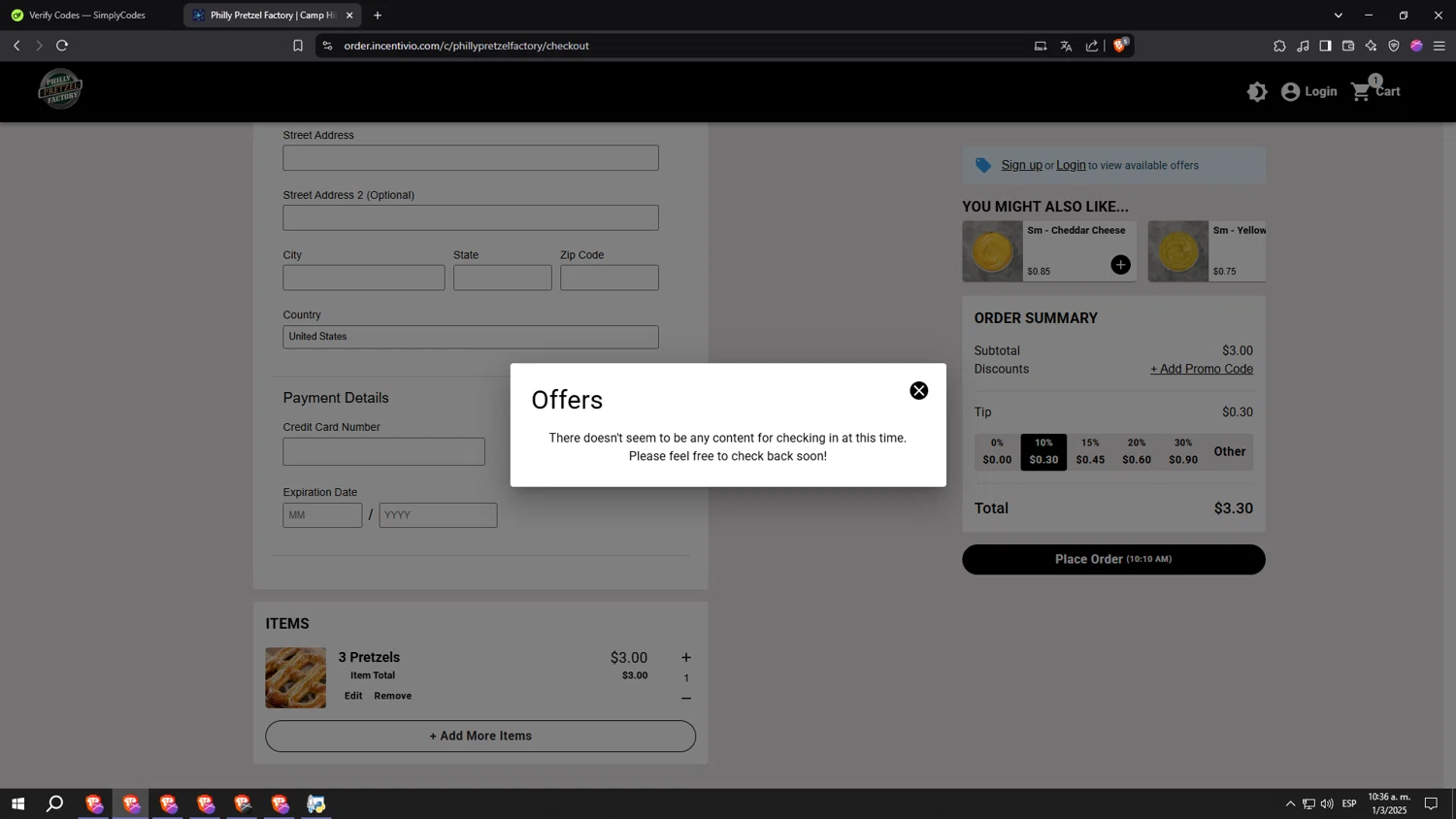Screen dimensions: 1456x819
Task: Switch to Verify Codes — SimplyCodes tab
Action: click(89, 15)
